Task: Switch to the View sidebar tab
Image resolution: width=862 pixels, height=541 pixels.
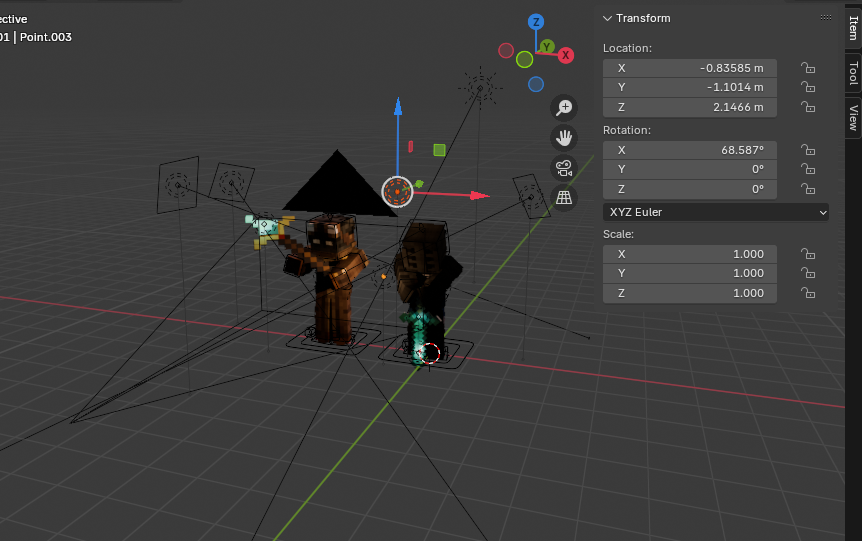Action: point(853,117)
